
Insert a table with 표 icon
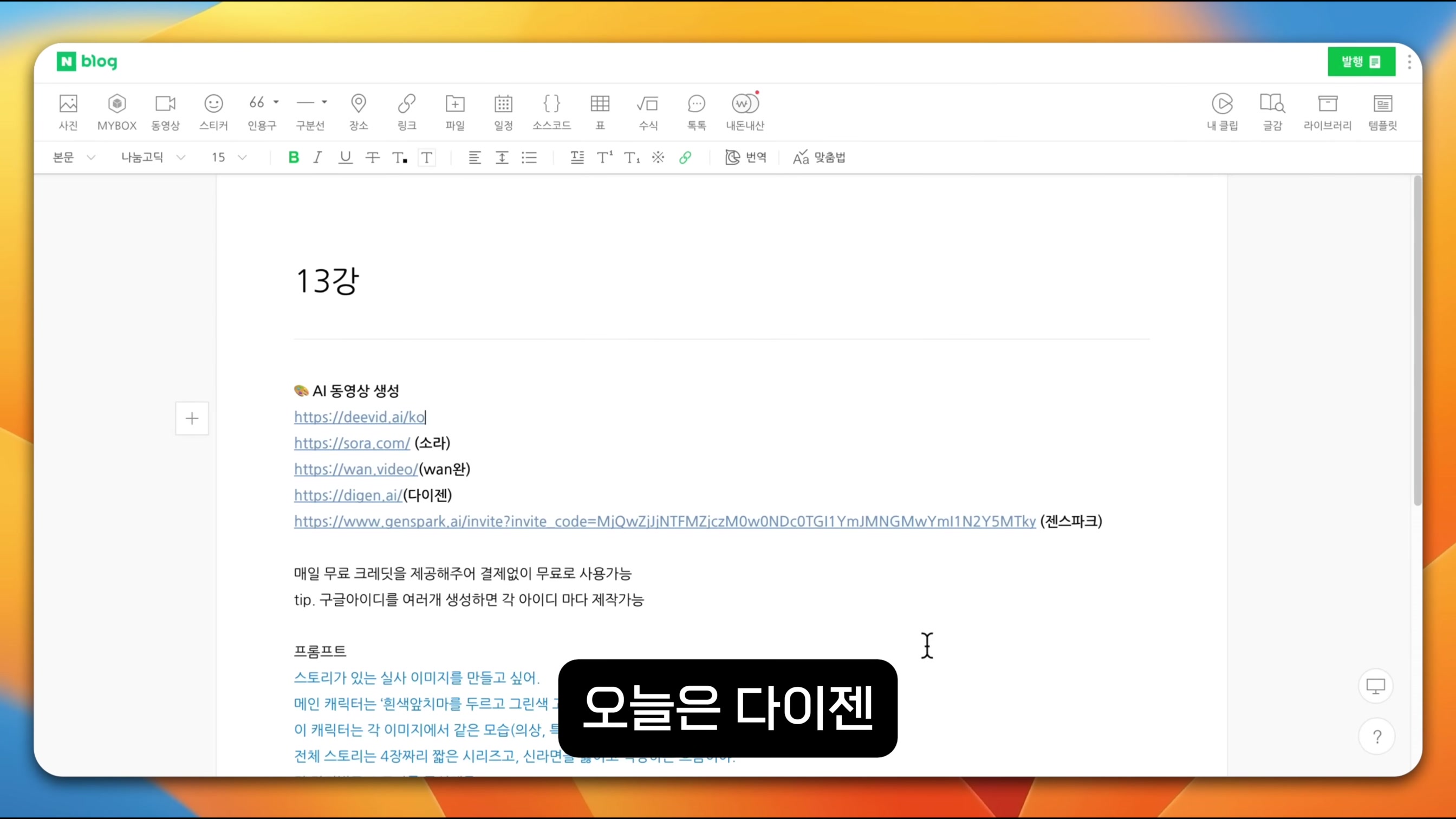coord(600,112)
